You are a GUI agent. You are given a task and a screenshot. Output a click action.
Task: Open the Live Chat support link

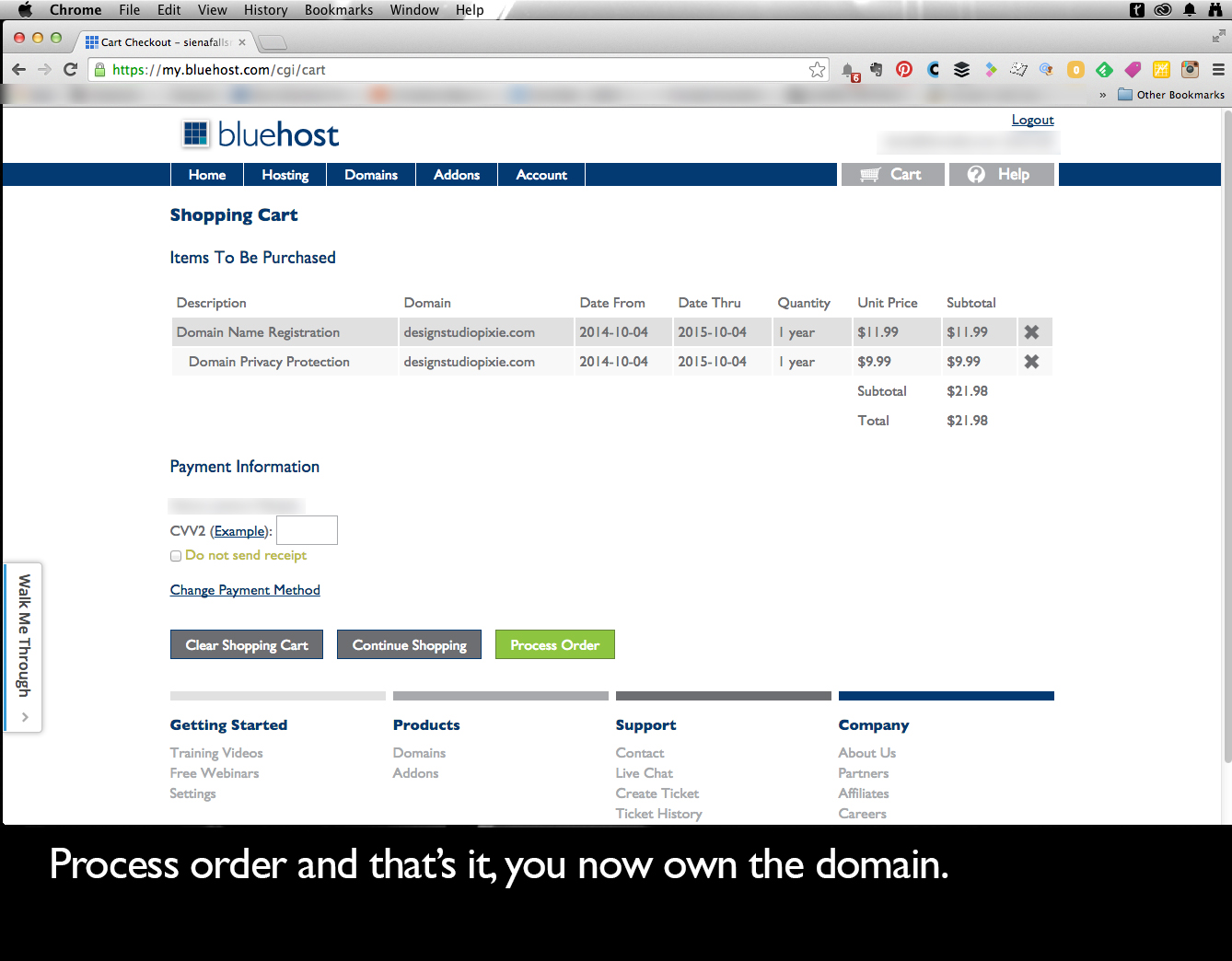645,773
